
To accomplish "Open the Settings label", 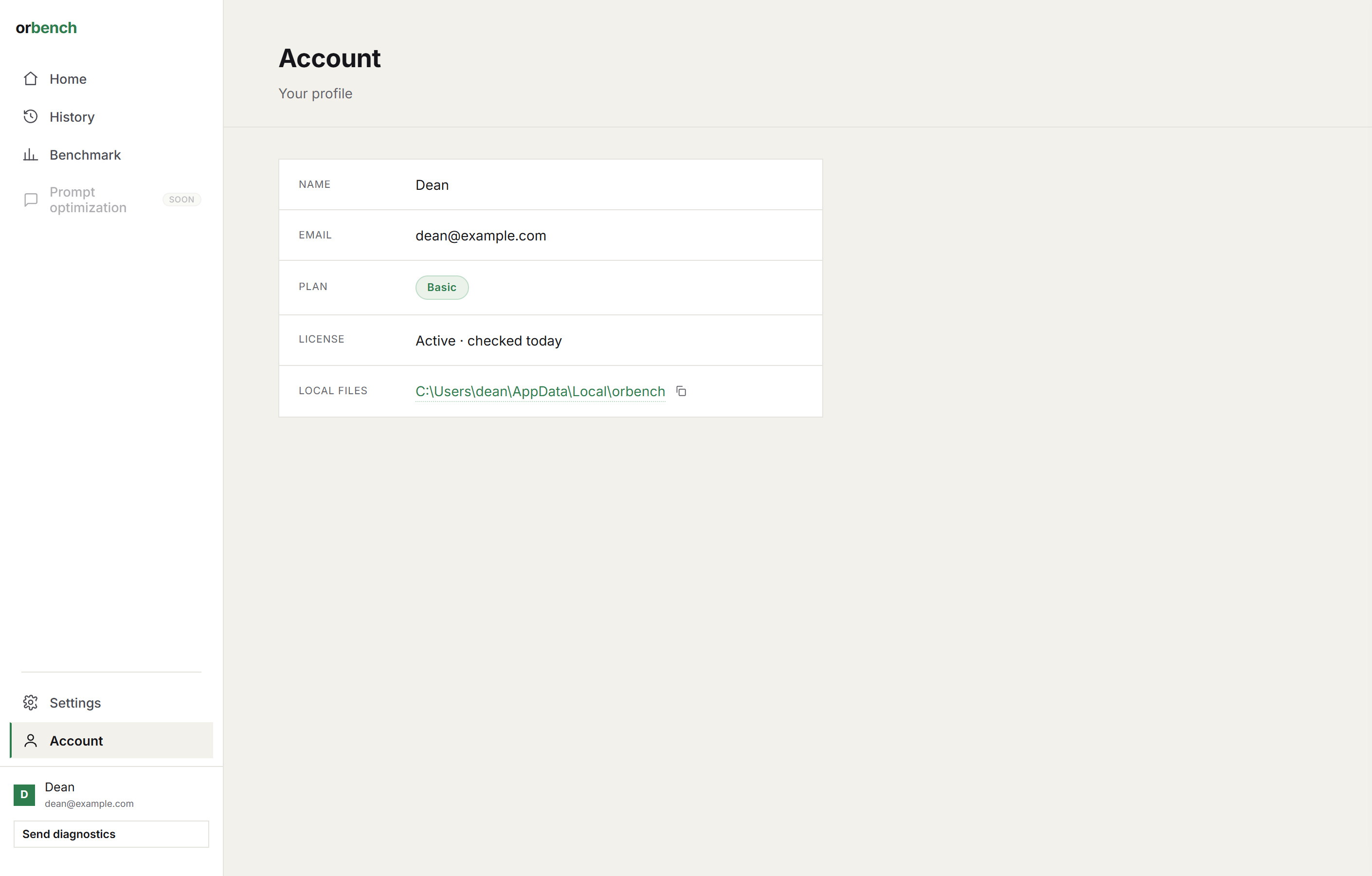I will [75, 703].
